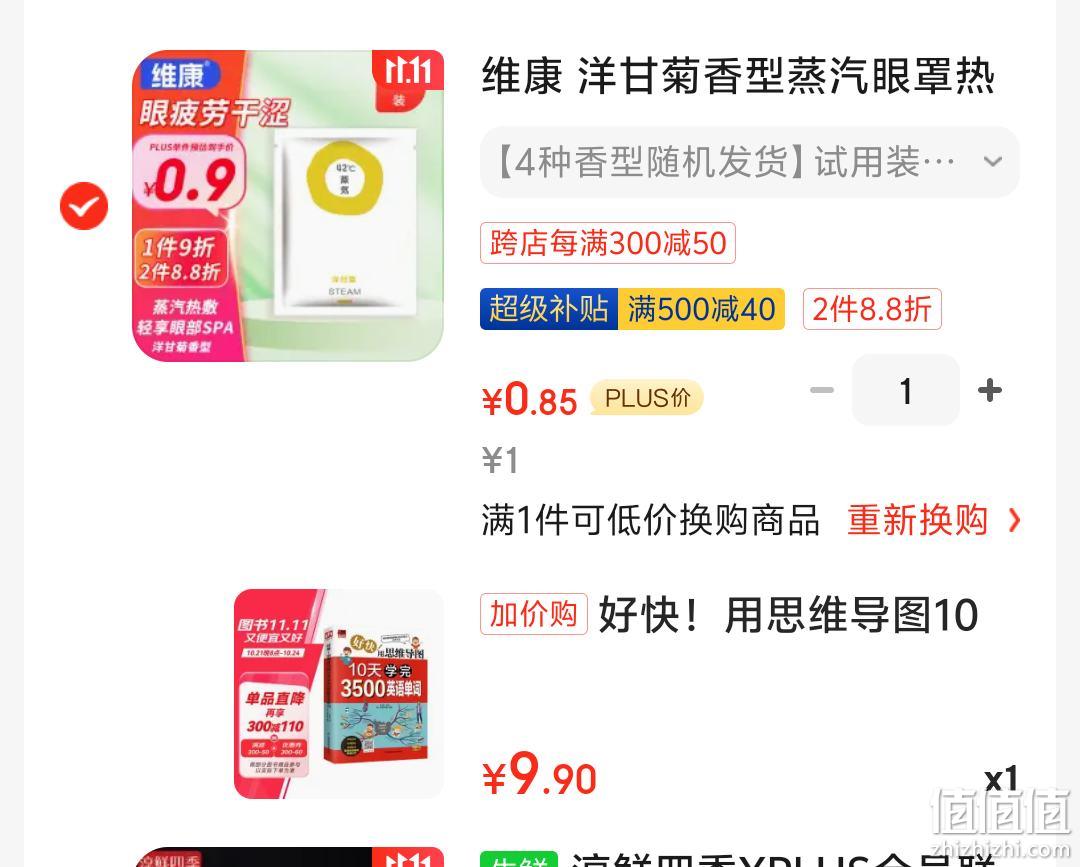Image resolution: width=1080 pixels, height=867 pixels.
Task: Open the mind map book thumbnail
Action: pos(339,693)
